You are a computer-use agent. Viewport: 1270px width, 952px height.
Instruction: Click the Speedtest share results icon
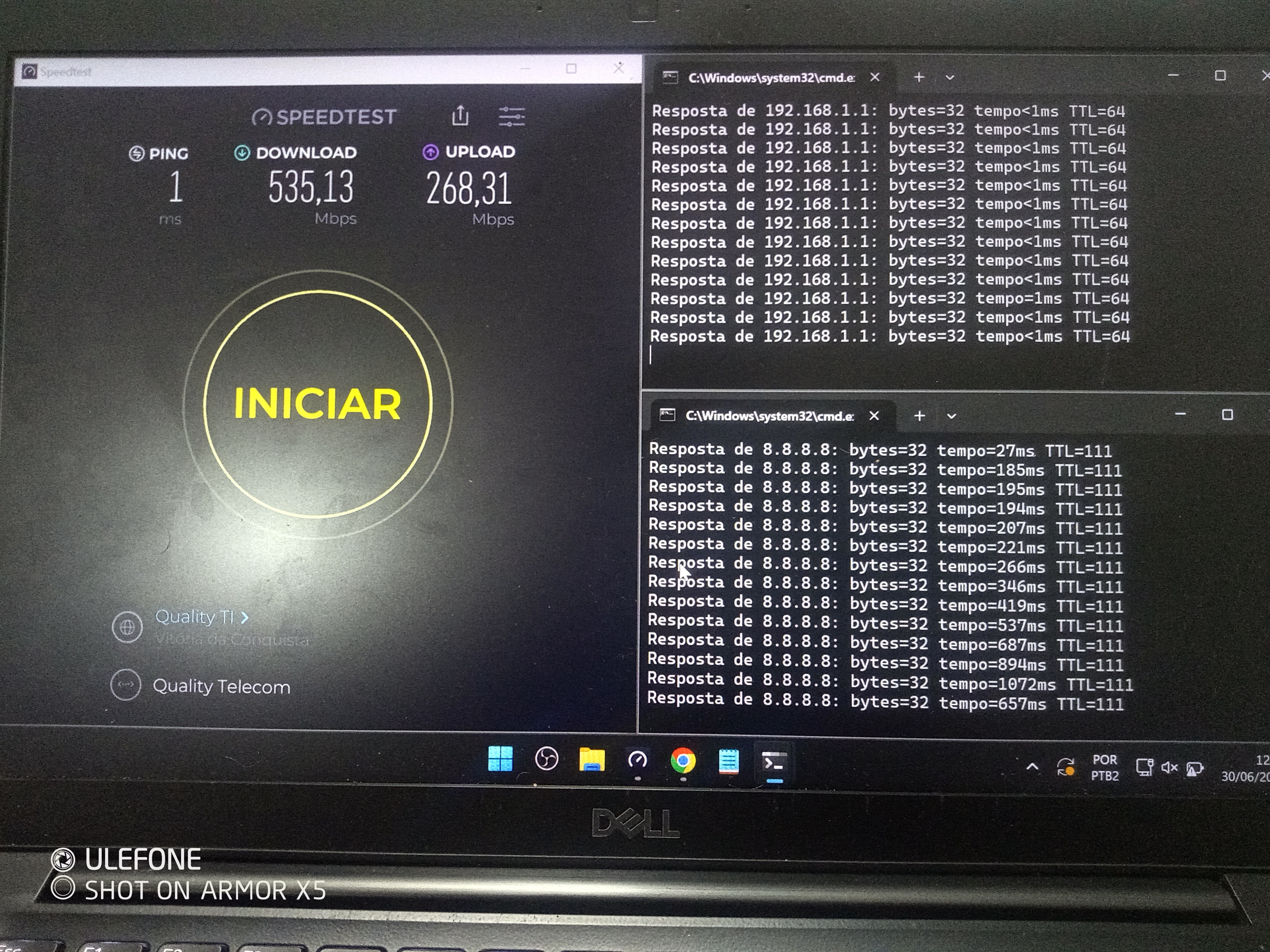[460, 115]
